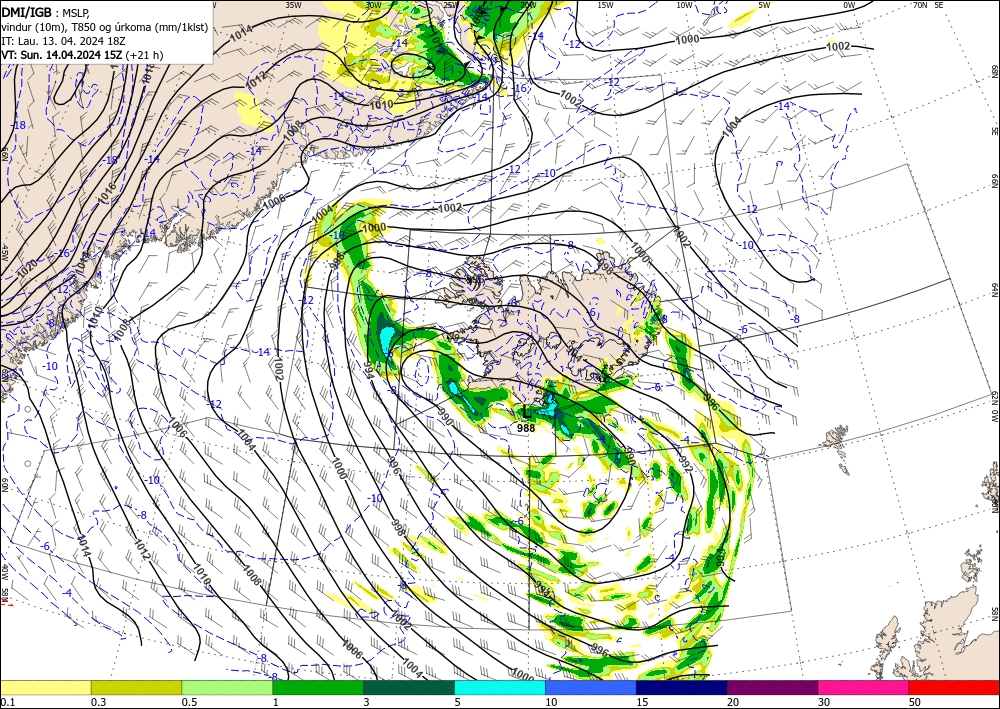Click the navy 15 mm legend swatch
Screen dimensions: 1000x709
[x=682, y=687]
